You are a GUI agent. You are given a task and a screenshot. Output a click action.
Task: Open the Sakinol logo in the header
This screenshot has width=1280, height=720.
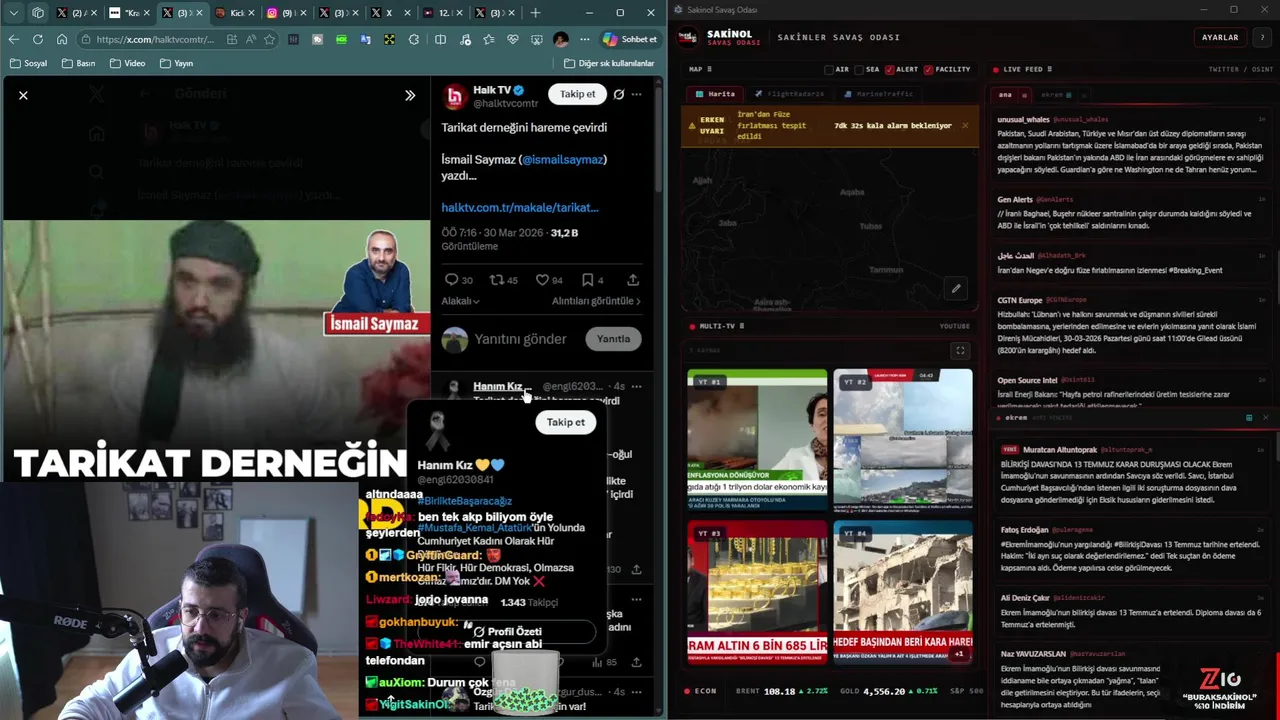tap(687, 37)
